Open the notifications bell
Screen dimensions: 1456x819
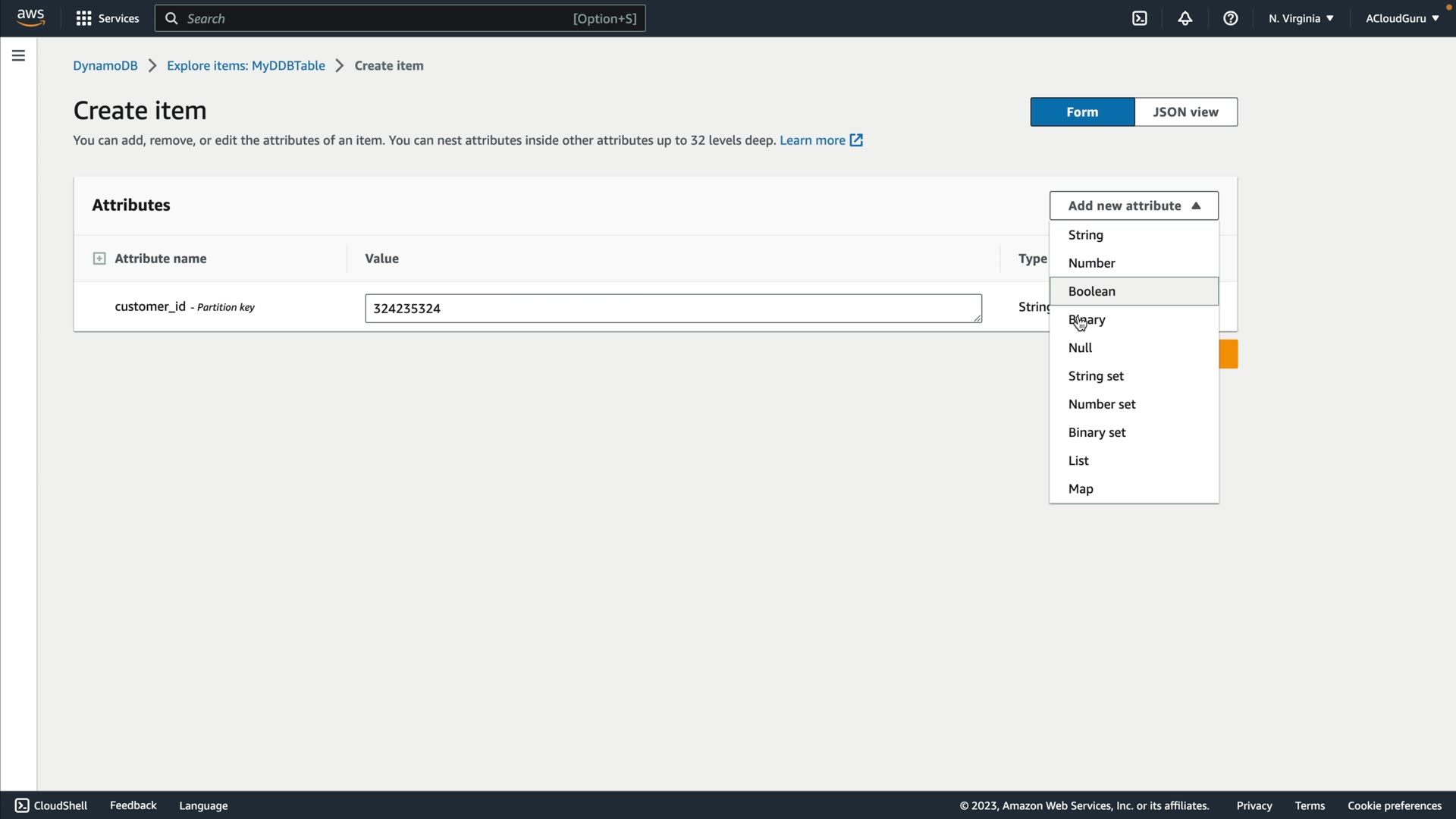click(1185, 18)
